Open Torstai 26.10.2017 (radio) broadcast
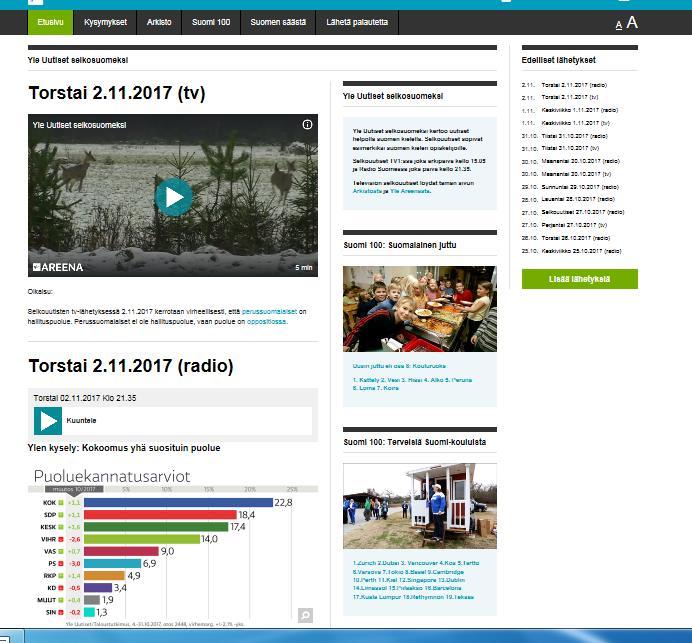 [575, 238]
